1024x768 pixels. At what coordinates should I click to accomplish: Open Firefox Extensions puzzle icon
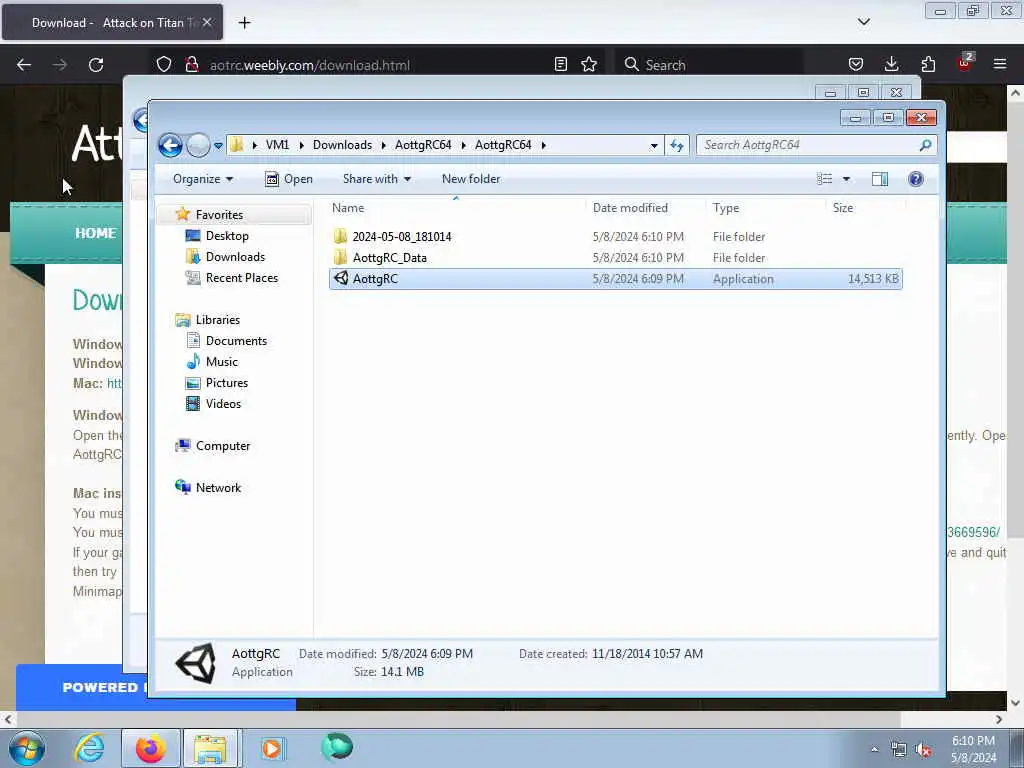coord(928,64)
